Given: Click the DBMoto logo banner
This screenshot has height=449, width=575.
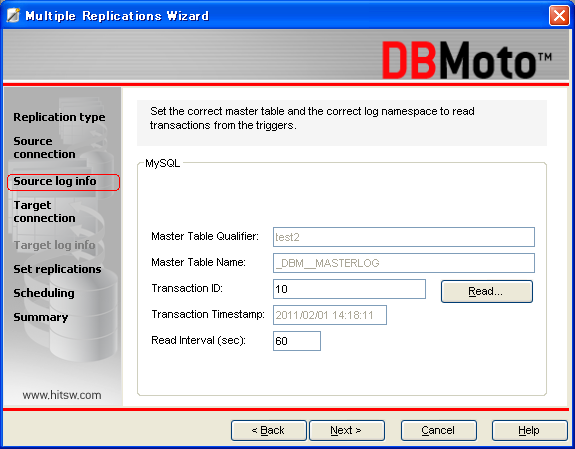Looking at the screenshot, I should pyautogui.click(x=466, y=60).
